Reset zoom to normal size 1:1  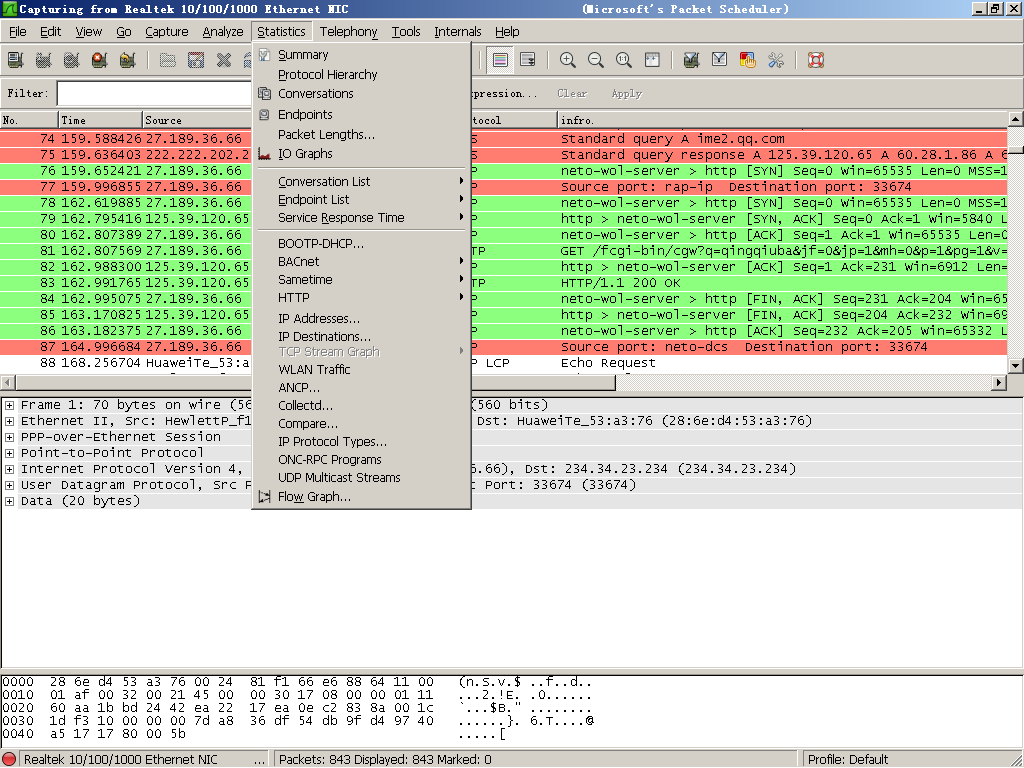point(624,60)
